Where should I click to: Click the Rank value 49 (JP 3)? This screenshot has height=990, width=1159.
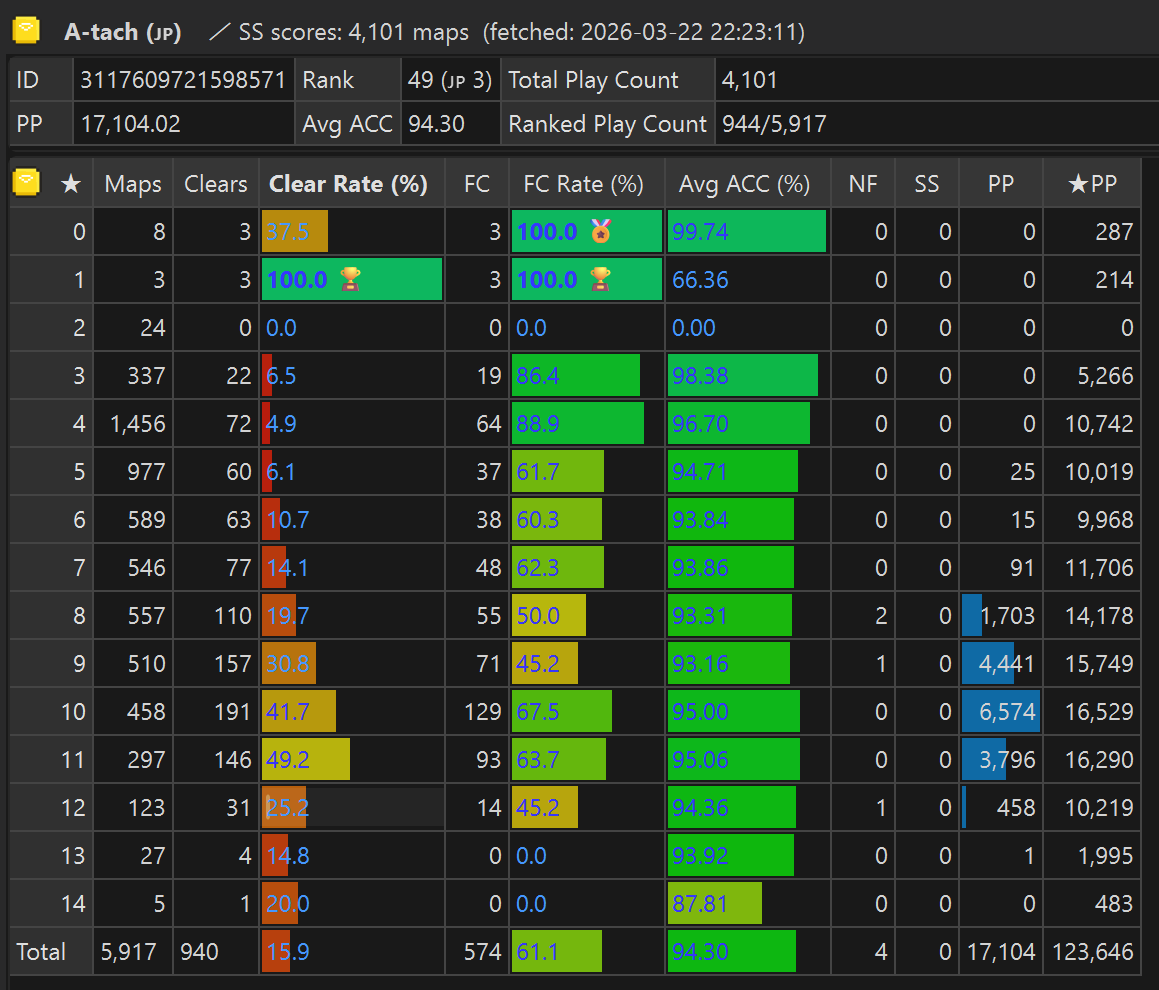click(450, 80)
